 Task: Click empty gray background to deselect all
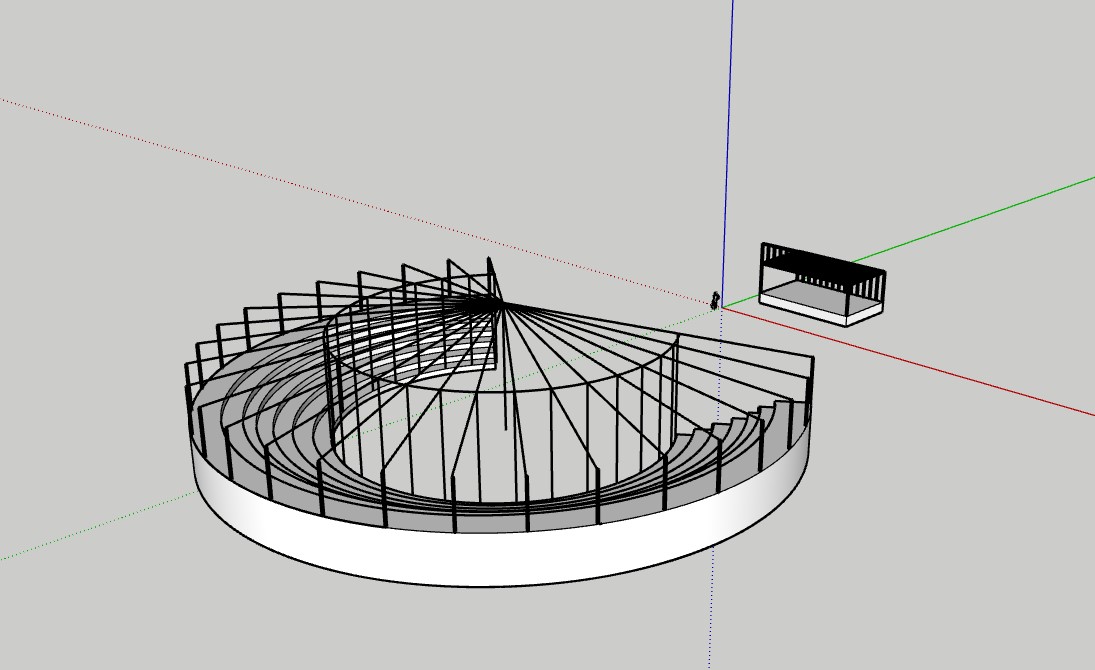point(950,560)
